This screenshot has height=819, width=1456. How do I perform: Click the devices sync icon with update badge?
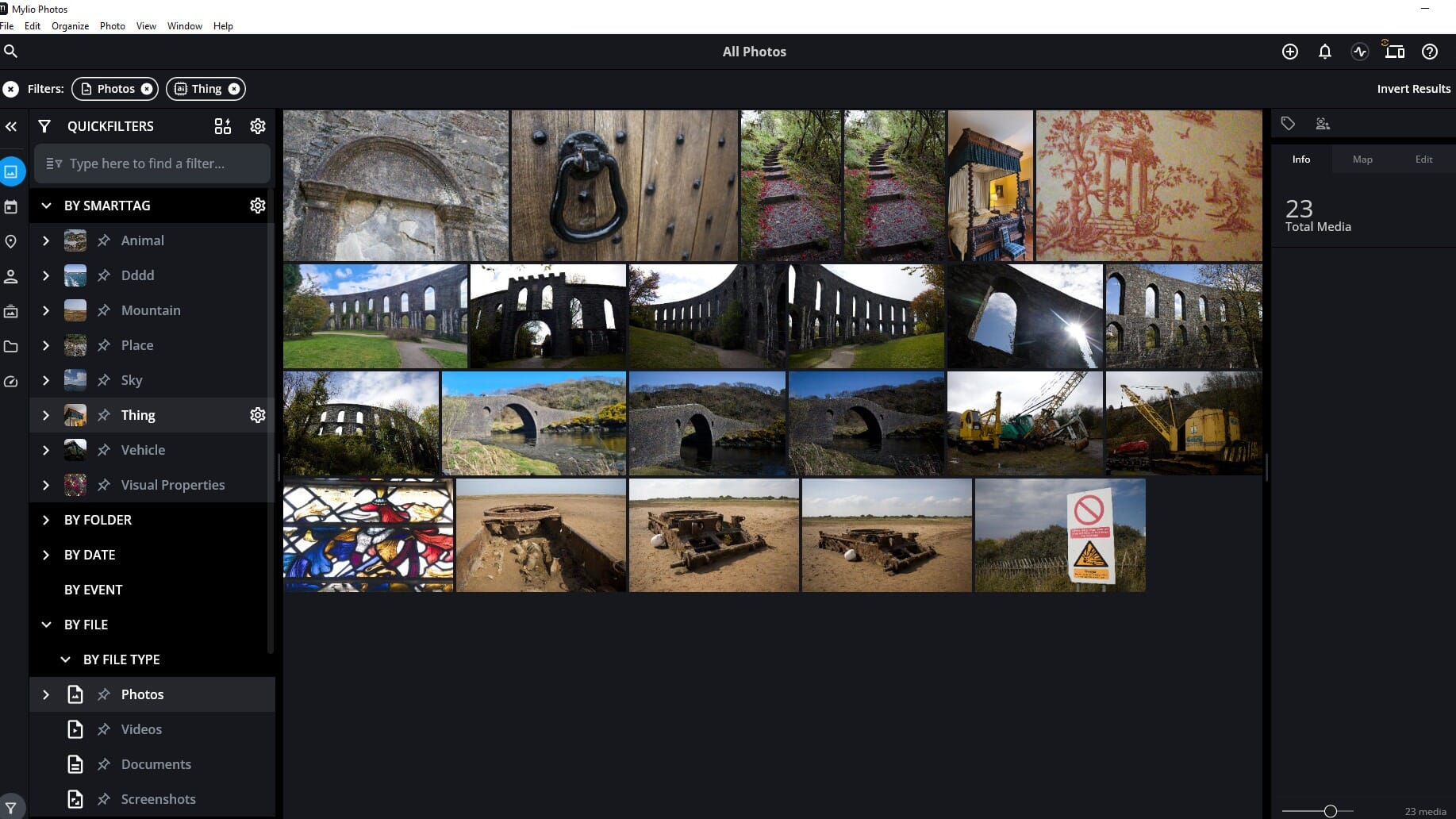pyautogui.click(x=1394, y=51)
